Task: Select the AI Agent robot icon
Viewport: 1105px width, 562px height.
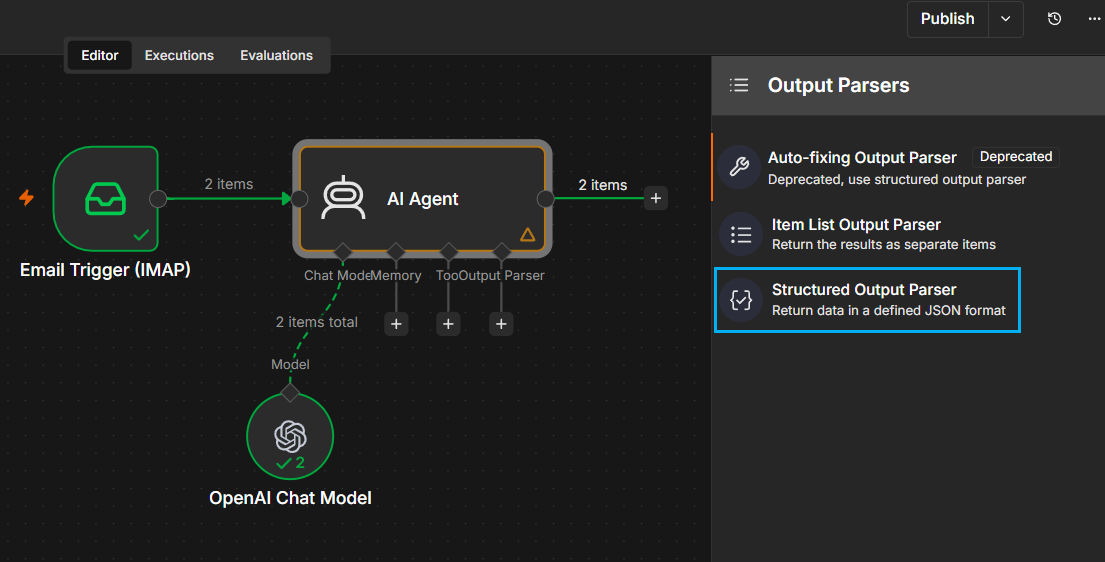Action: pyautogui.click(x=343, y=198)
